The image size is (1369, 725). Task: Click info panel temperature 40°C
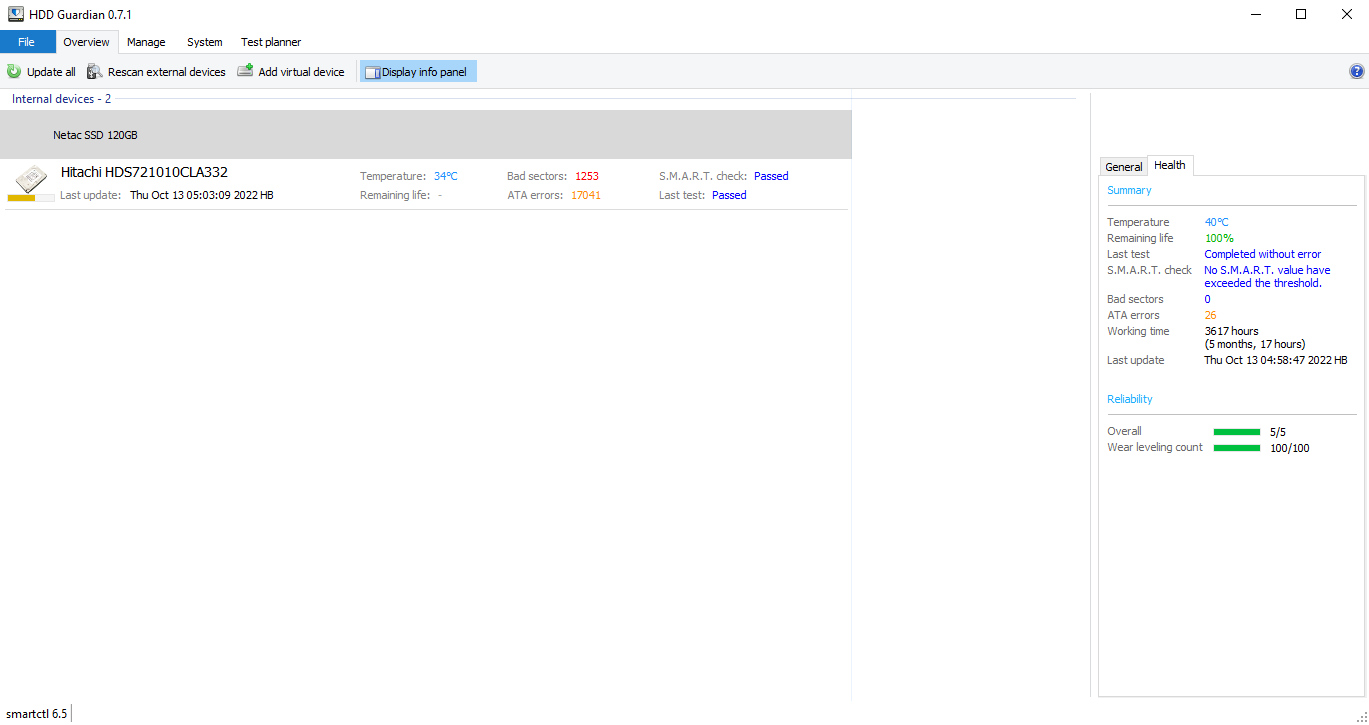click(1216, 222)
